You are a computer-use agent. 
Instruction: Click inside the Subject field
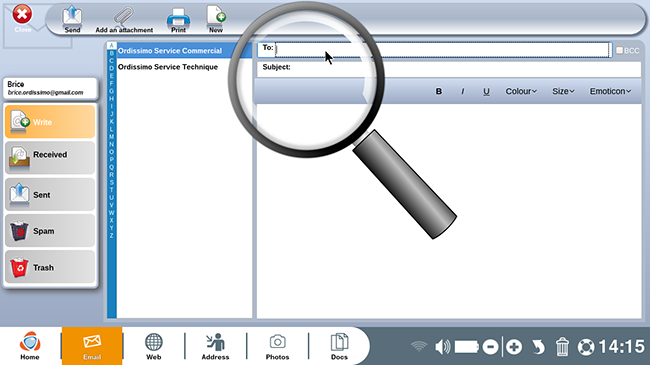449,69
